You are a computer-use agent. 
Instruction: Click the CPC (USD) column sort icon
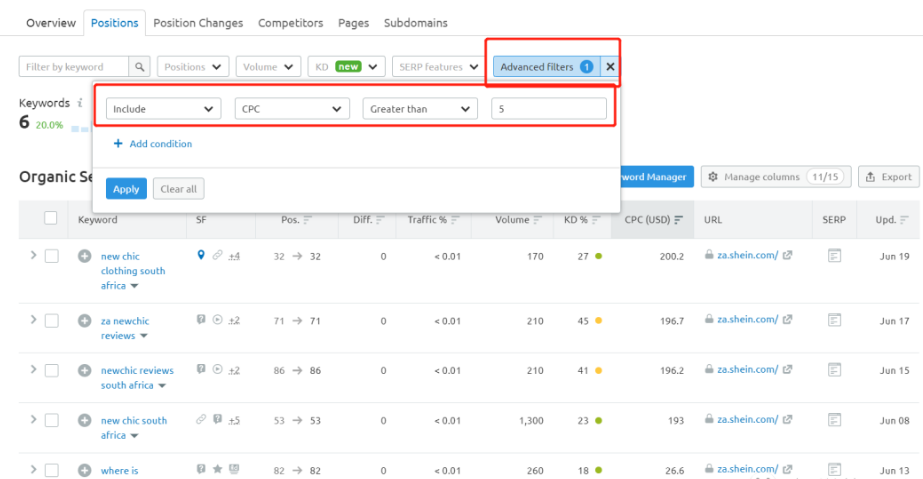click(x=679, y=220)
